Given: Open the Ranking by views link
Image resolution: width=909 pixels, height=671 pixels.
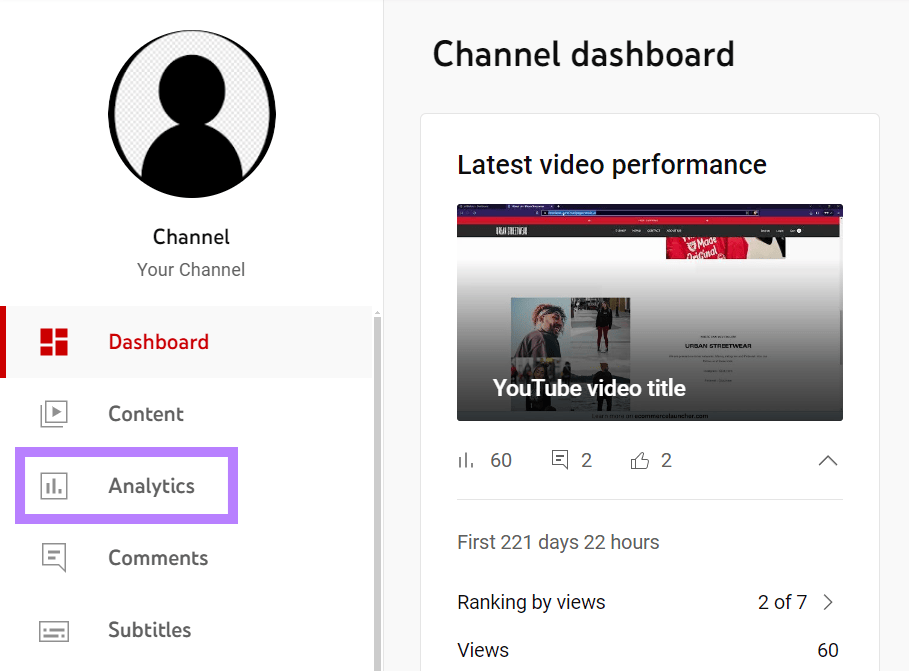Looking at the screenshot, I should 531,602.
